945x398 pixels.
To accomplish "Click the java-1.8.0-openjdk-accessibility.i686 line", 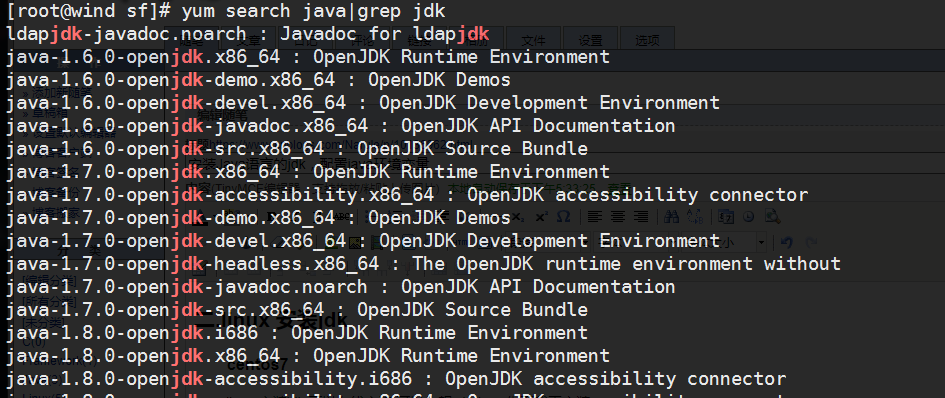I will coord(396,379).
